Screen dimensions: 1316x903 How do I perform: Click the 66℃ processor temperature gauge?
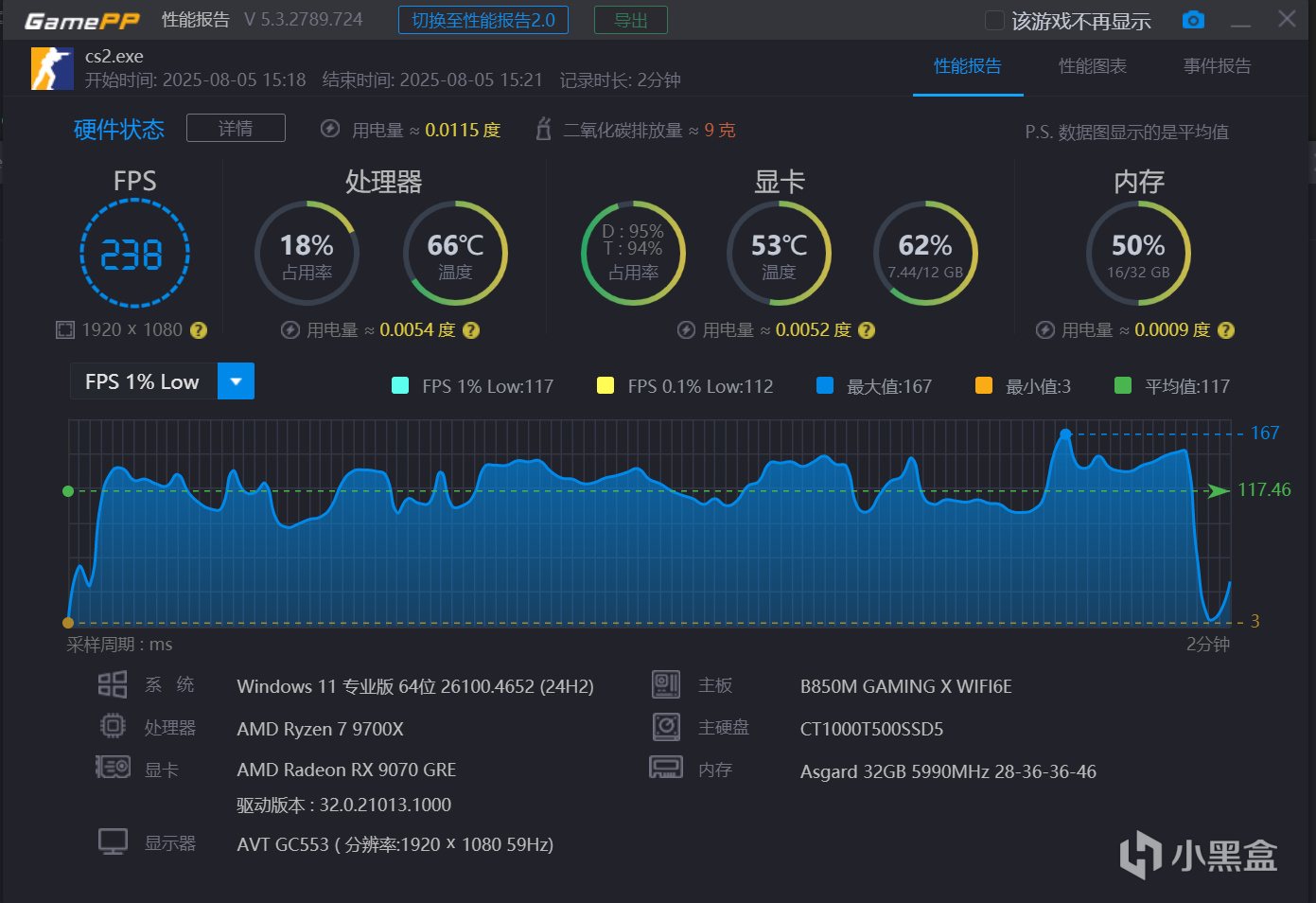coord(455,254)
